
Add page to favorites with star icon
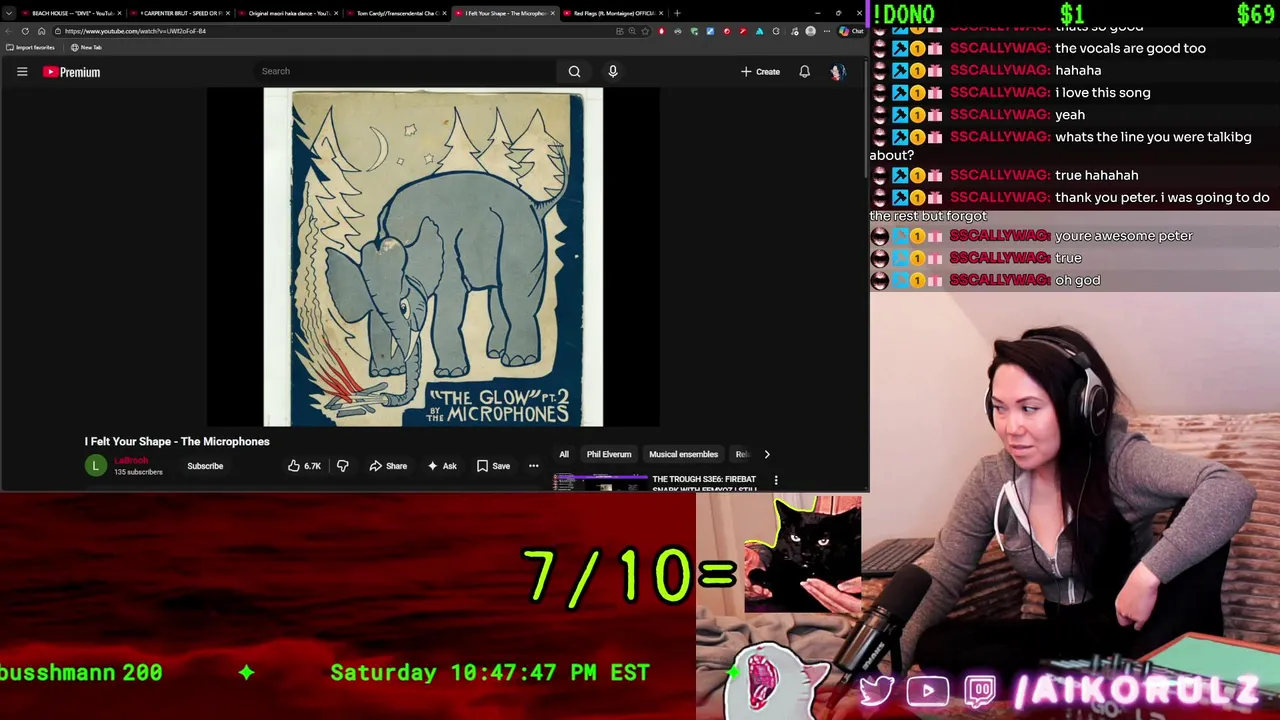pyautogui.click(x=645, y=31)
